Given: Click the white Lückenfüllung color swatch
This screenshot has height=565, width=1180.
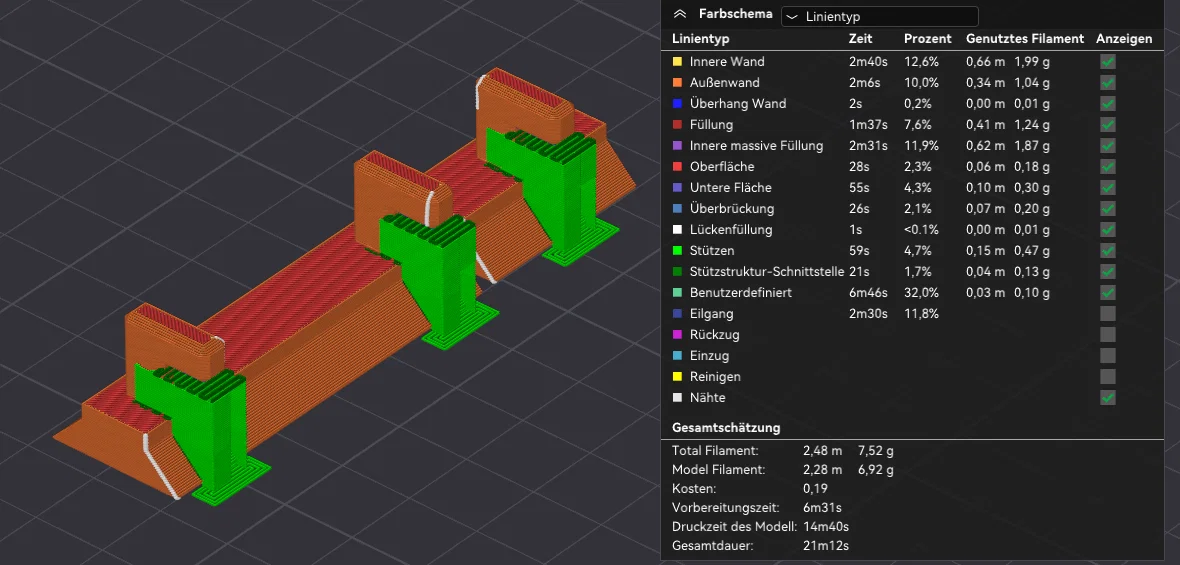Looking at the screenshot, I should [x=677, y=229].
